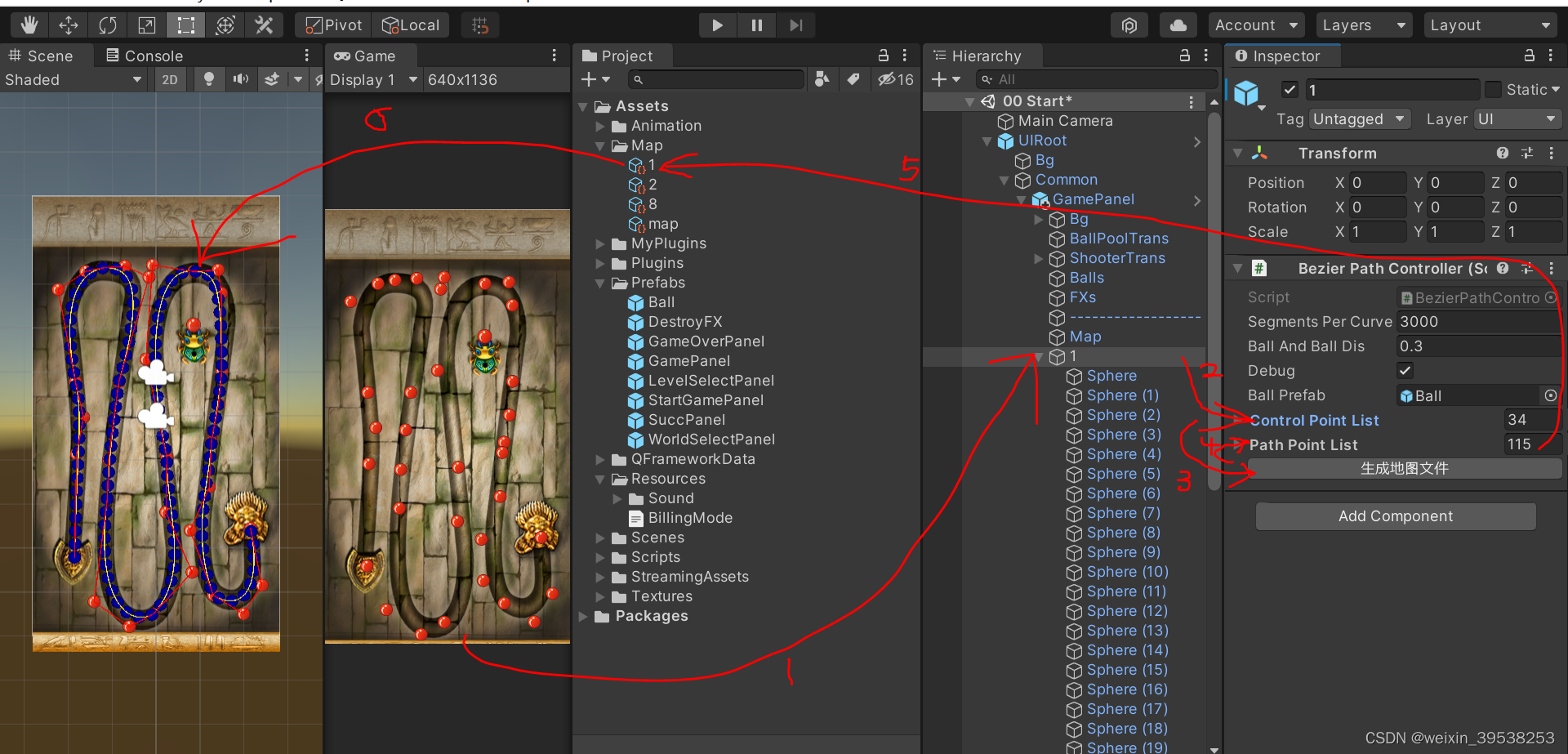The image size is (1568, 754).
Task: Open GamePanel prefab arrow
Action: click(x=1197, y=200)
